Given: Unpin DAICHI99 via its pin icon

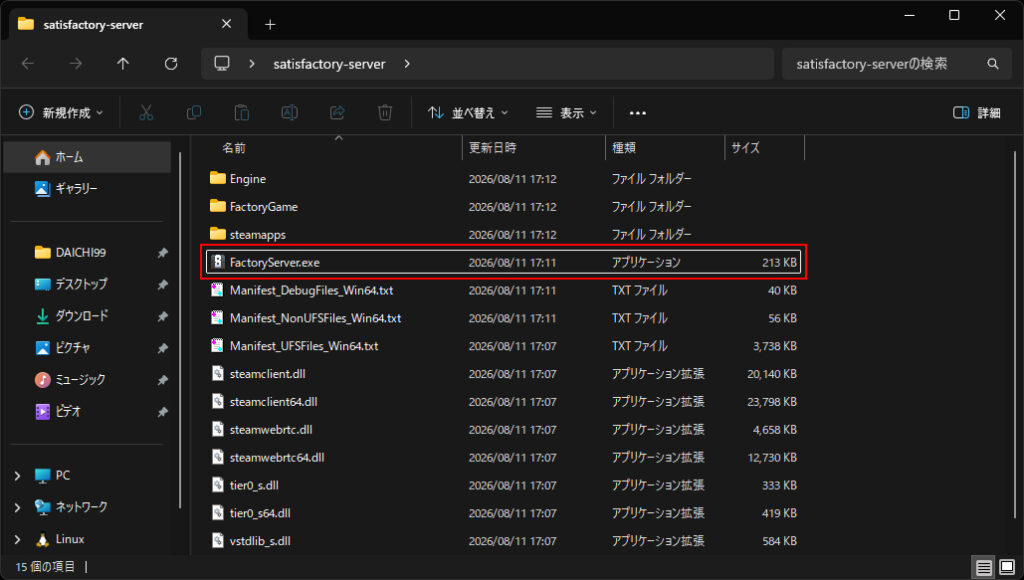Looking at the screenshot, I should click(x=163, y=253).
